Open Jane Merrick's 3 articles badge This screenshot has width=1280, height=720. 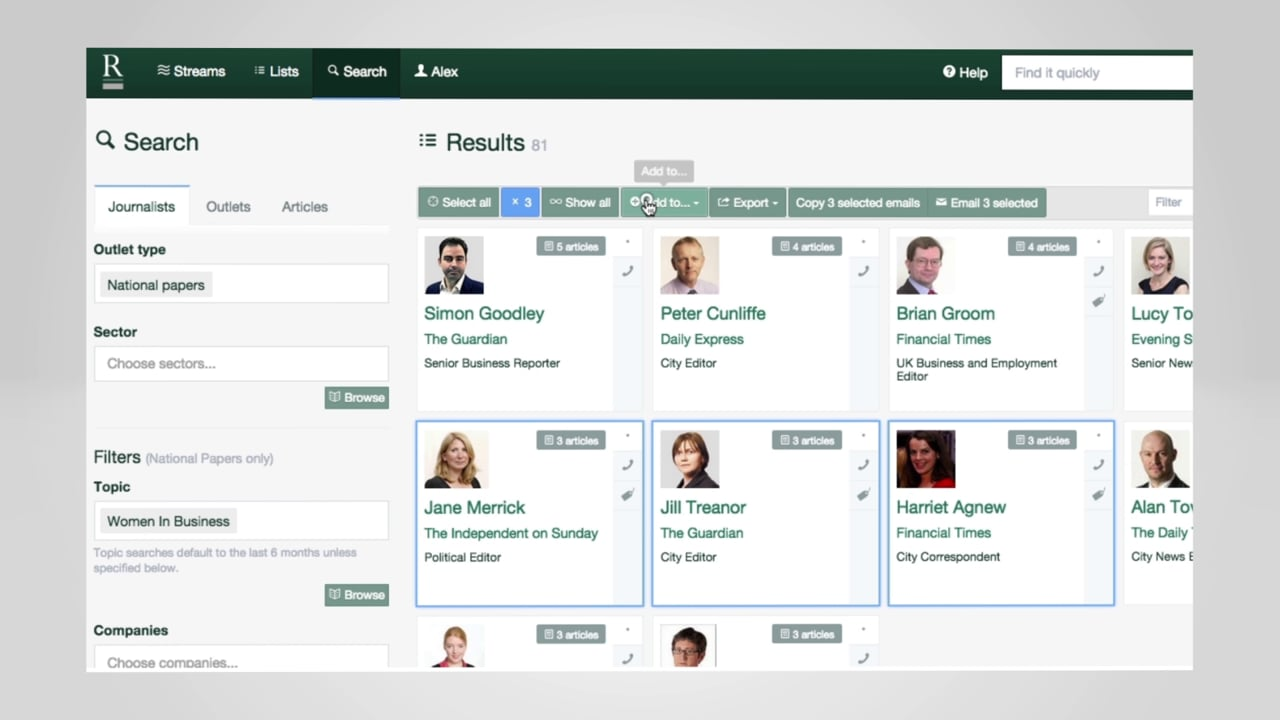coord(570,440)
